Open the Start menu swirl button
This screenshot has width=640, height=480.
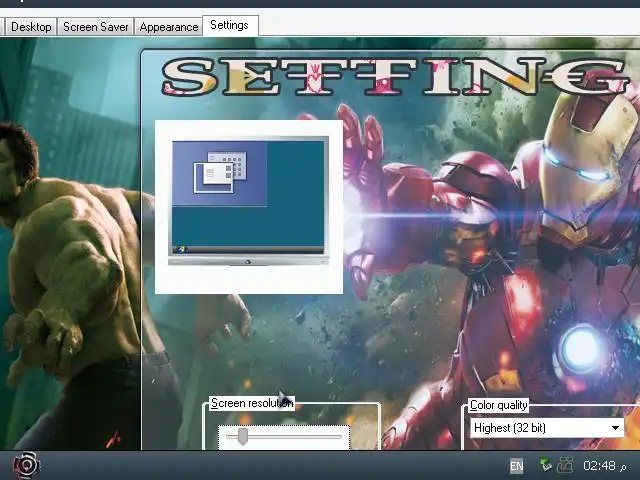tap(27, 465)
